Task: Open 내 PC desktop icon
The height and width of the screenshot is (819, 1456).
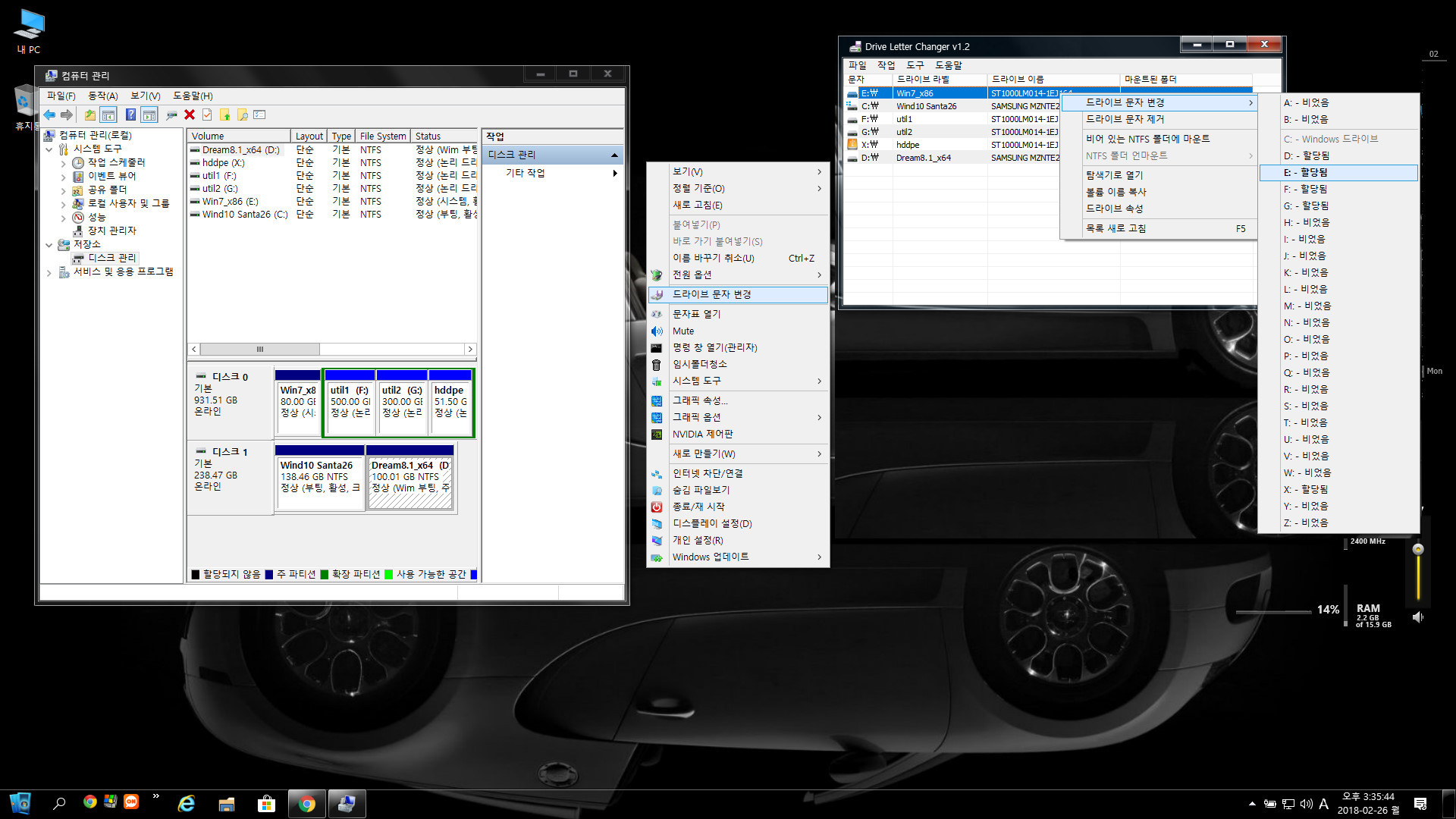Action: coord(29,32)
